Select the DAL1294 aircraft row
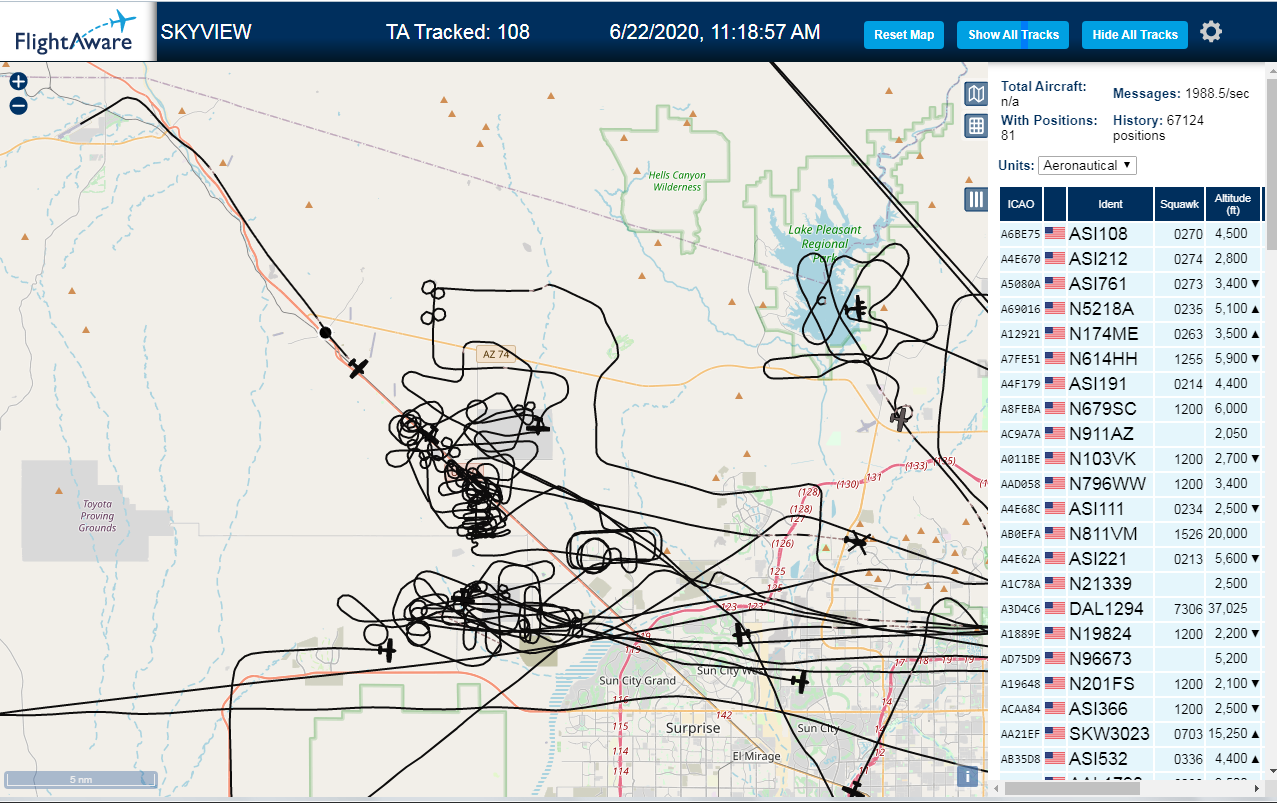The width and height of the screenshot is (1277, 803). pyautogui.click(x=1131, y=609)
